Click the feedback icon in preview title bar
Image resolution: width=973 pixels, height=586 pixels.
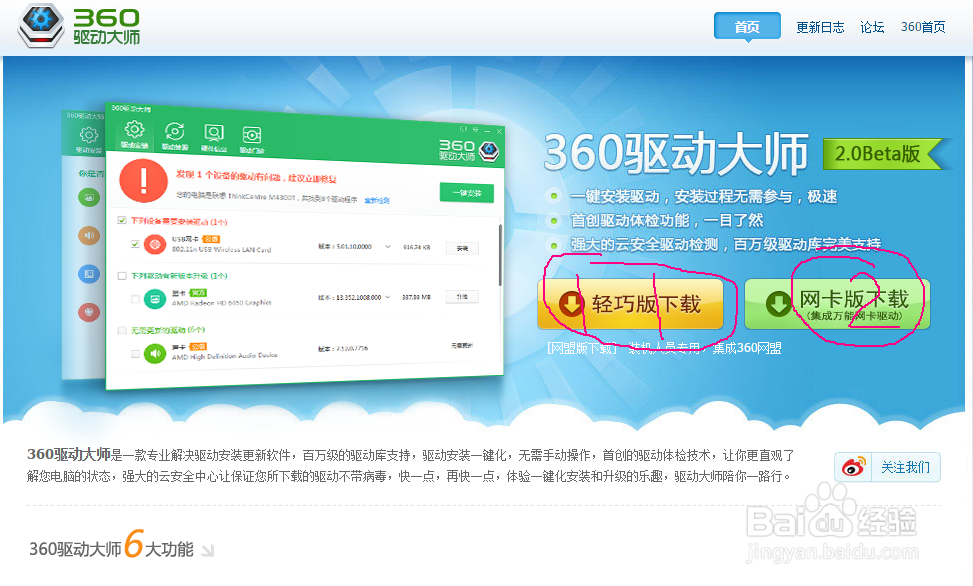463,129
